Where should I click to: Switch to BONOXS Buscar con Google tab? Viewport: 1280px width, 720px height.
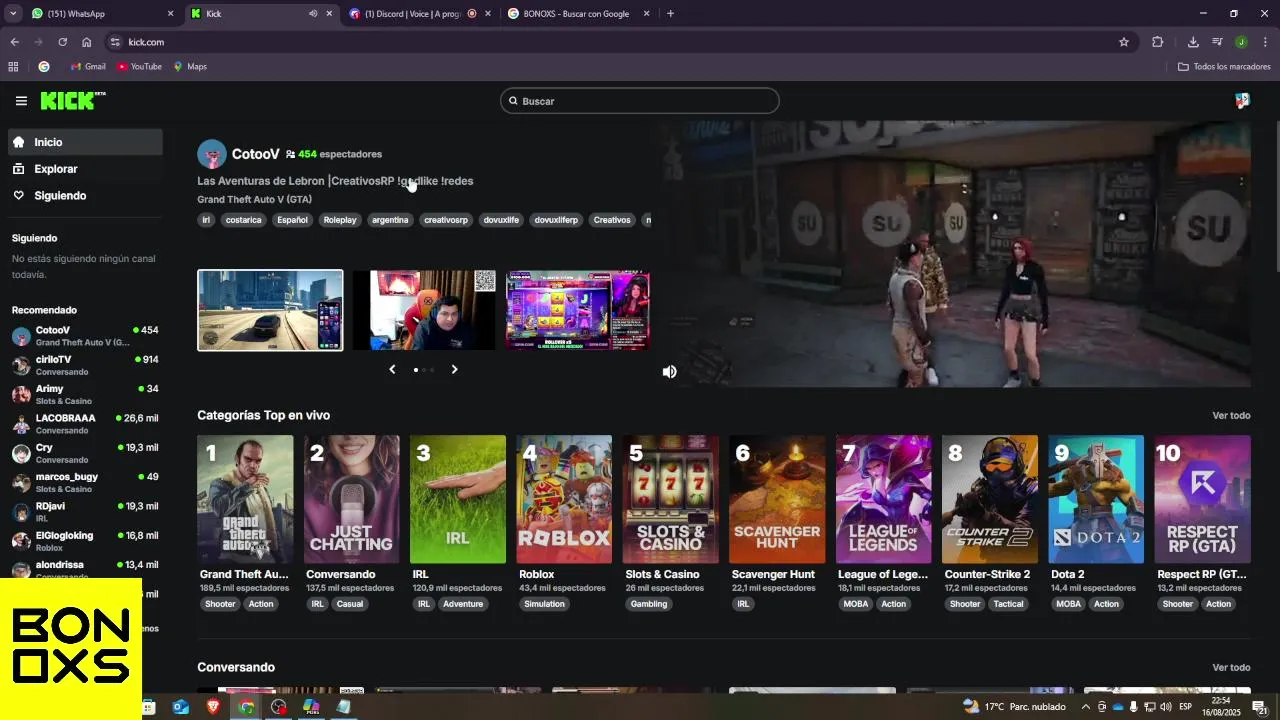point(576,14)
